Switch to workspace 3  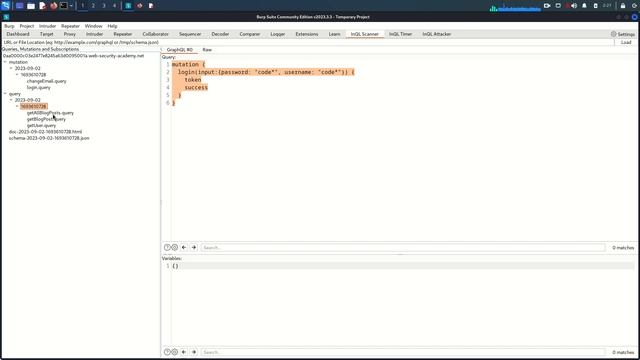[x=104, y=6]
